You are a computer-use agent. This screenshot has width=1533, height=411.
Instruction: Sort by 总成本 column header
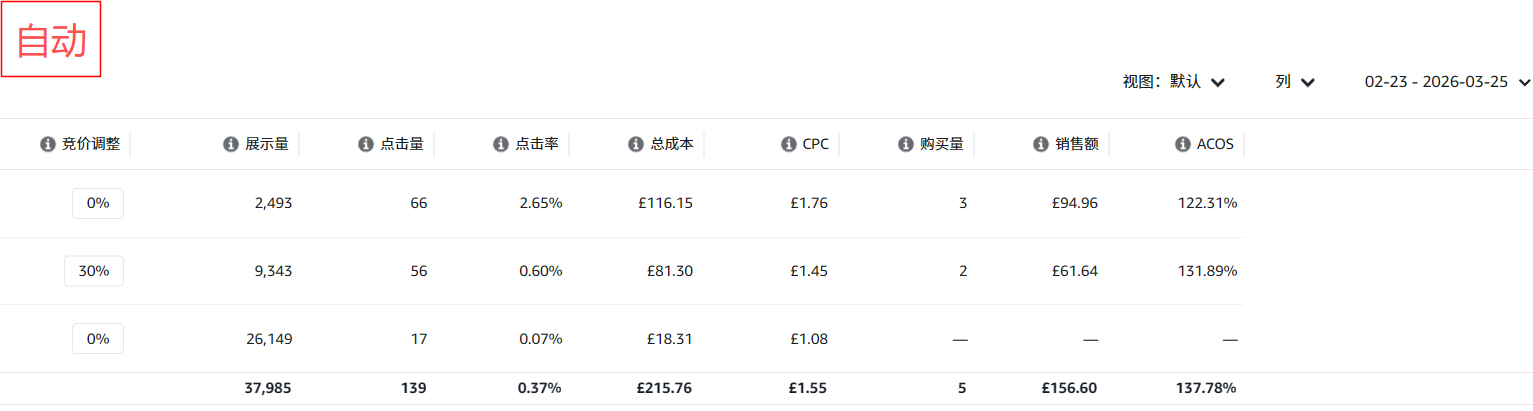coord(672,144)
